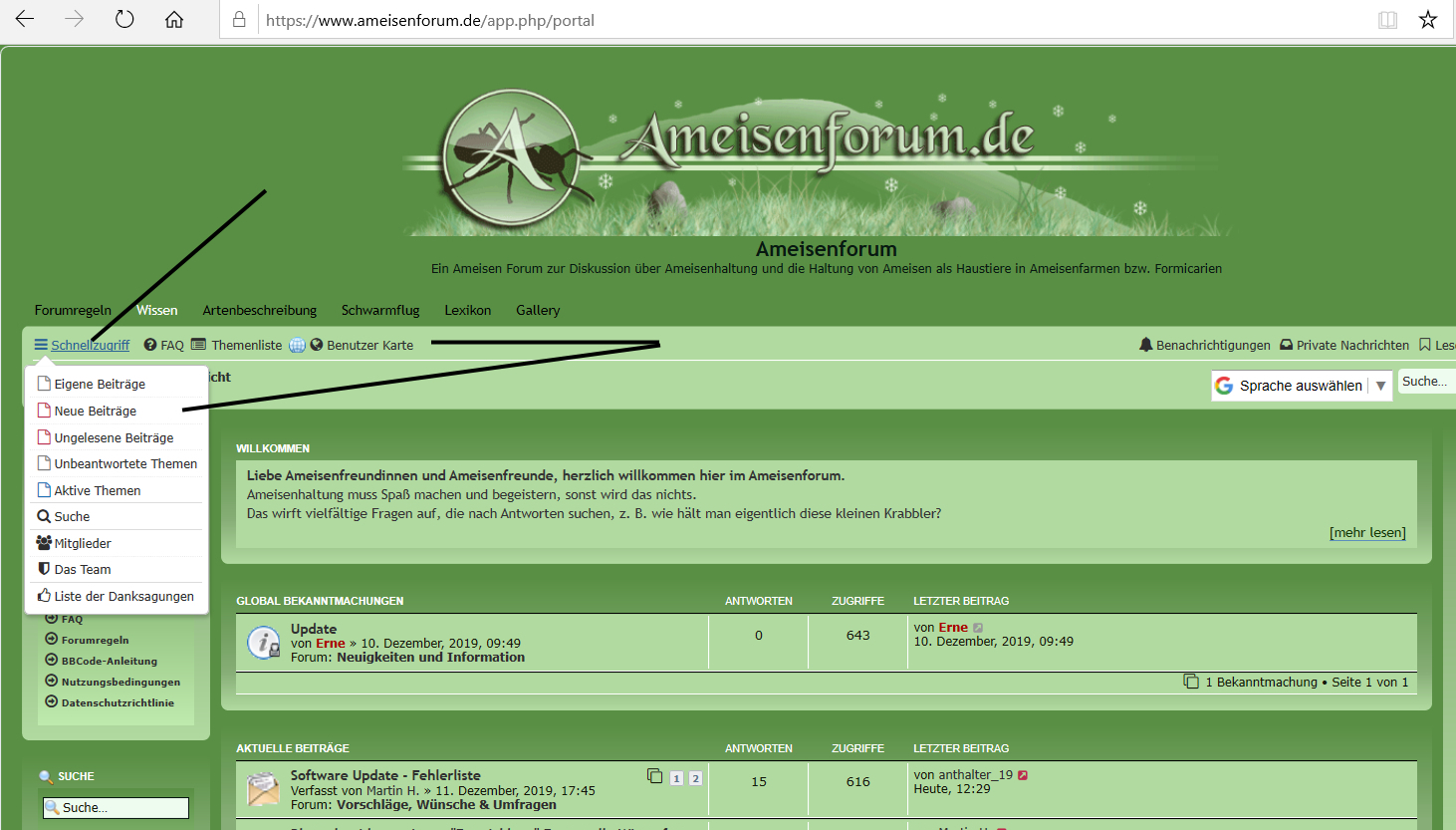
Task: Open the Artenbeschreibung navigation tab
Action: tap(259, 310)
